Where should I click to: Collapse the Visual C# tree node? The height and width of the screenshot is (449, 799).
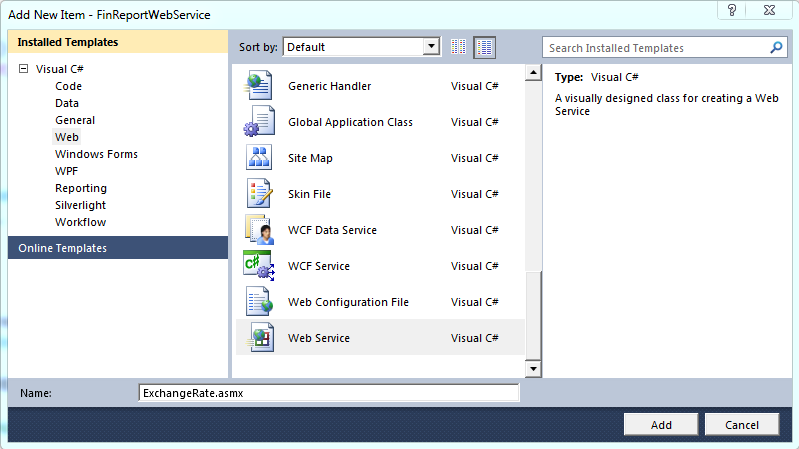click(x=23, y=69)
